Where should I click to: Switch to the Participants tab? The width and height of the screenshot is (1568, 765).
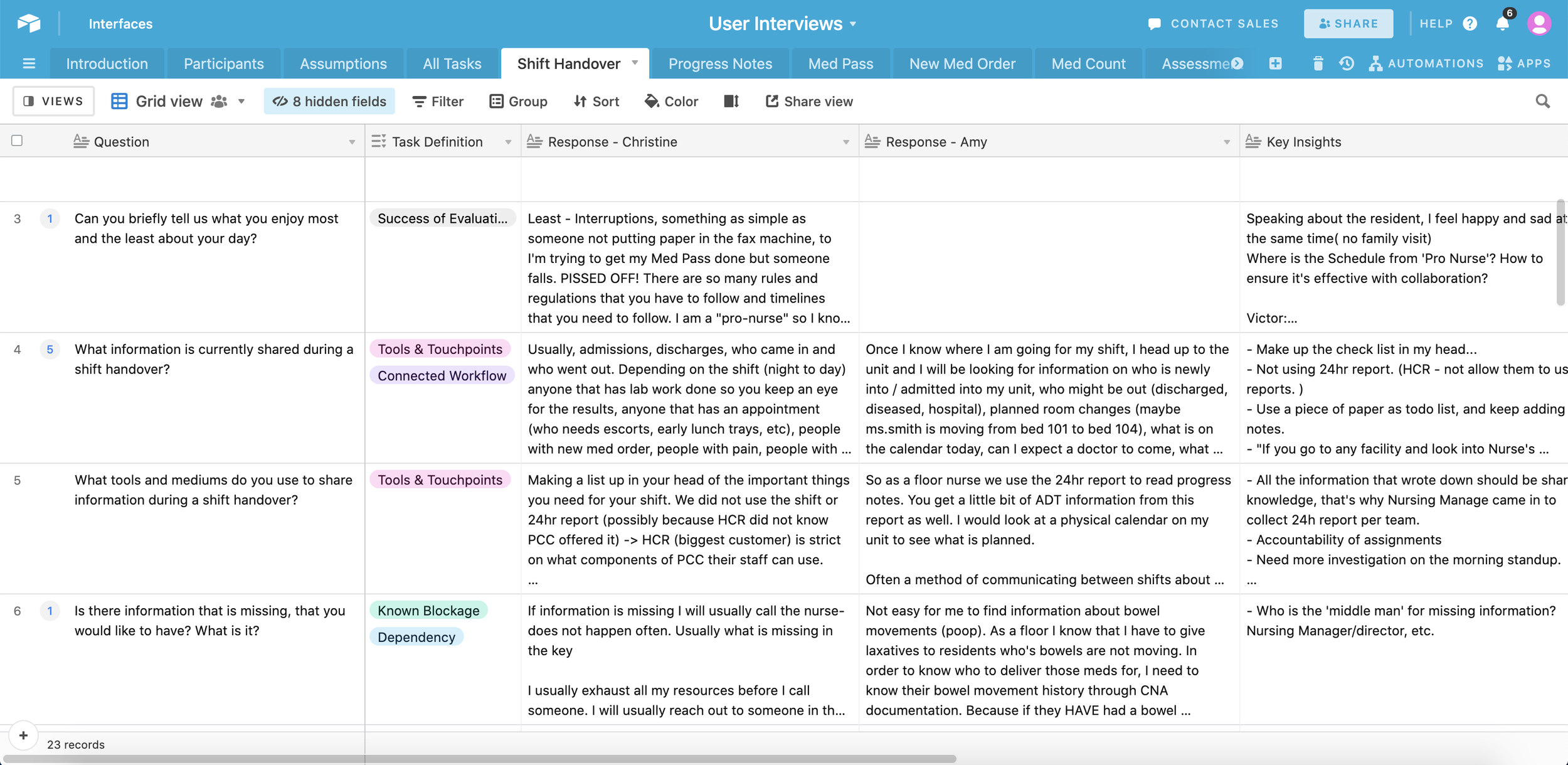pos(223,63)
